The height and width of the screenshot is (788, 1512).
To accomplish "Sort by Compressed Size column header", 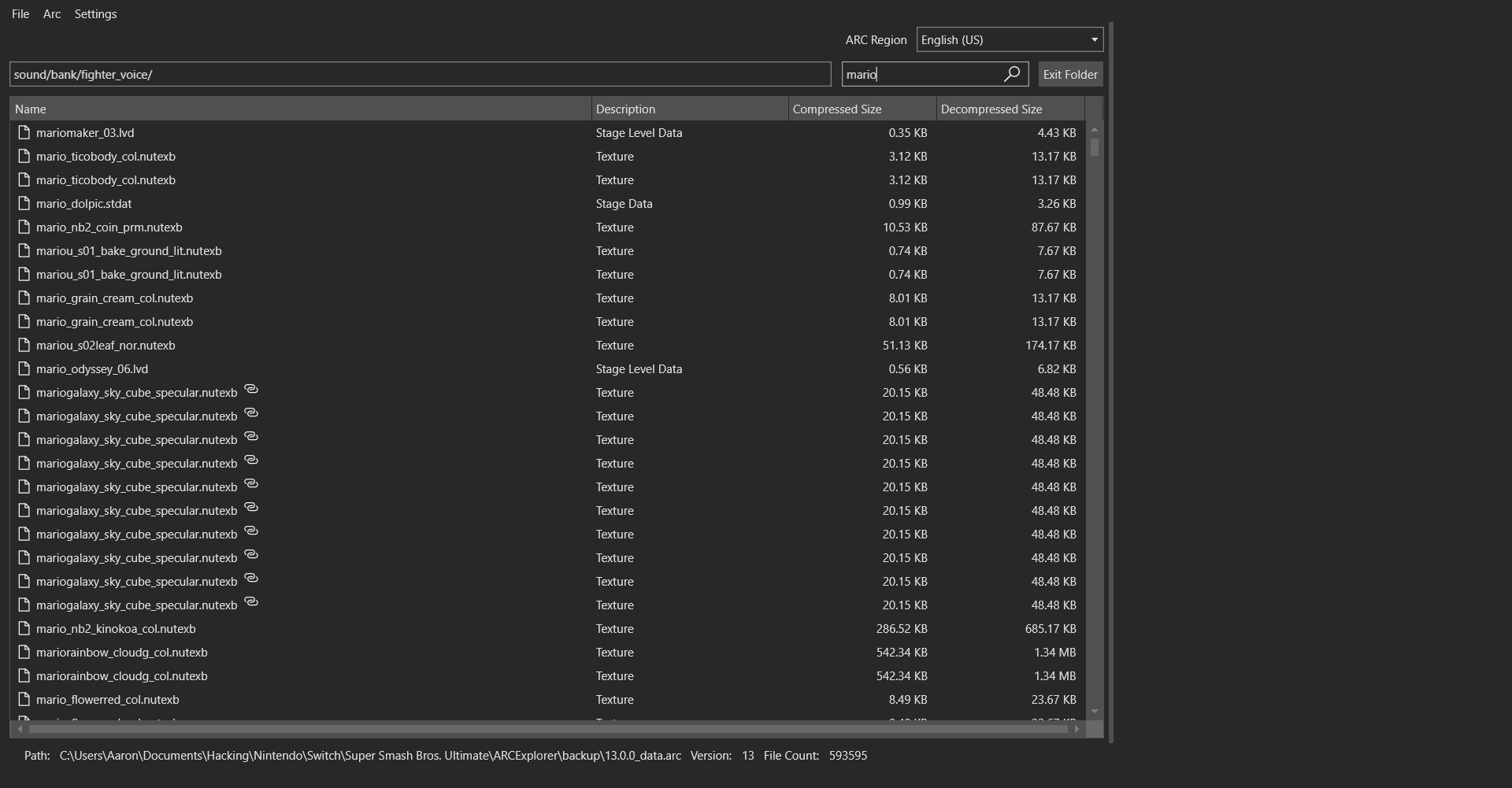I will (862, 109).
